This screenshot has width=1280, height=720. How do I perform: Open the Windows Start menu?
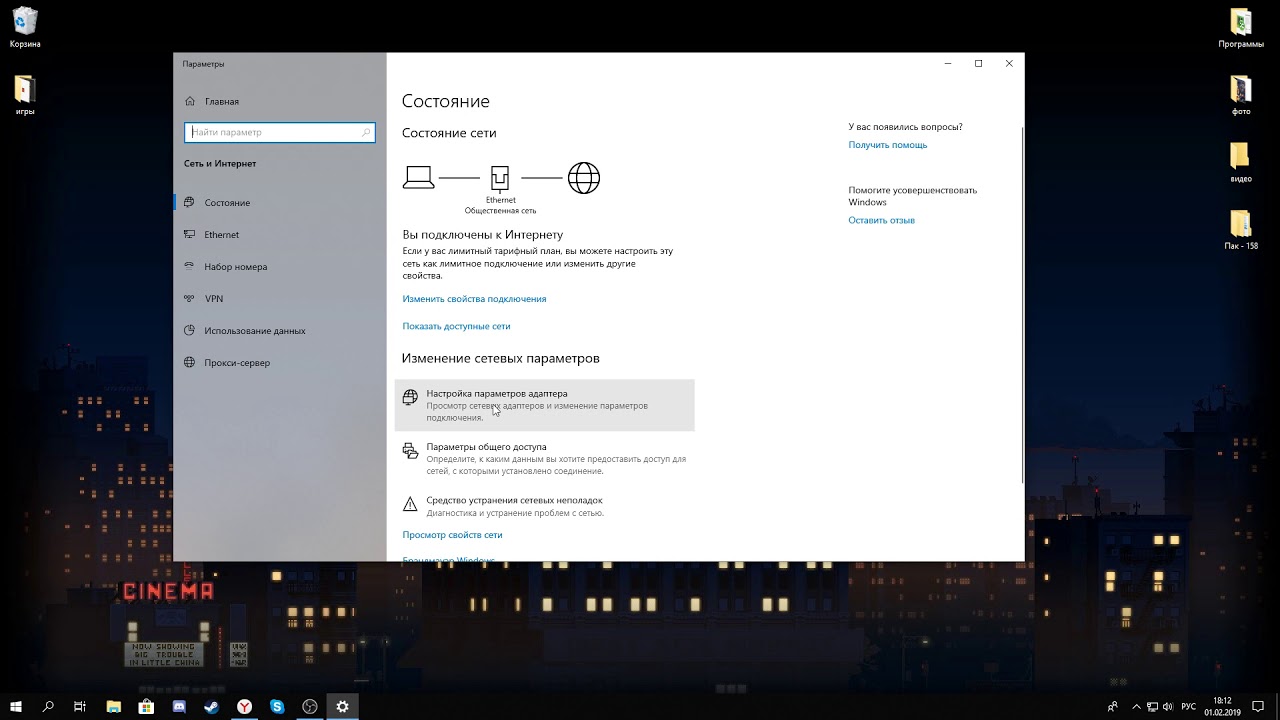click(x=16, y=707)
